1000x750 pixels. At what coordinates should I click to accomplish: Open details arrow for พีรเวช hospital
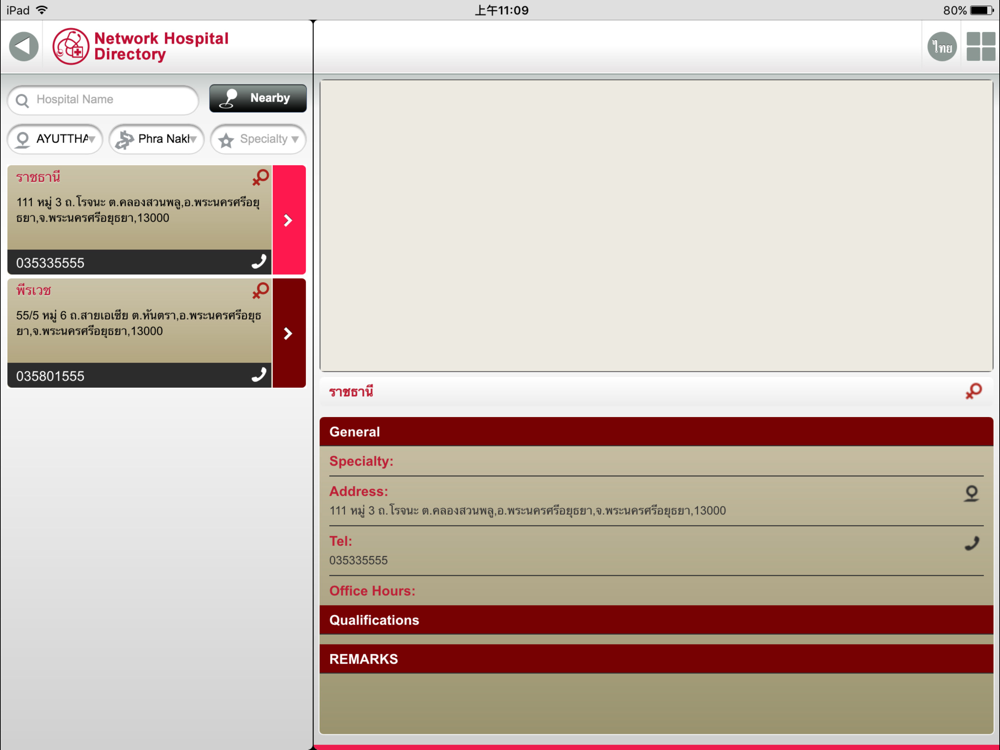[x=289, y=333]
